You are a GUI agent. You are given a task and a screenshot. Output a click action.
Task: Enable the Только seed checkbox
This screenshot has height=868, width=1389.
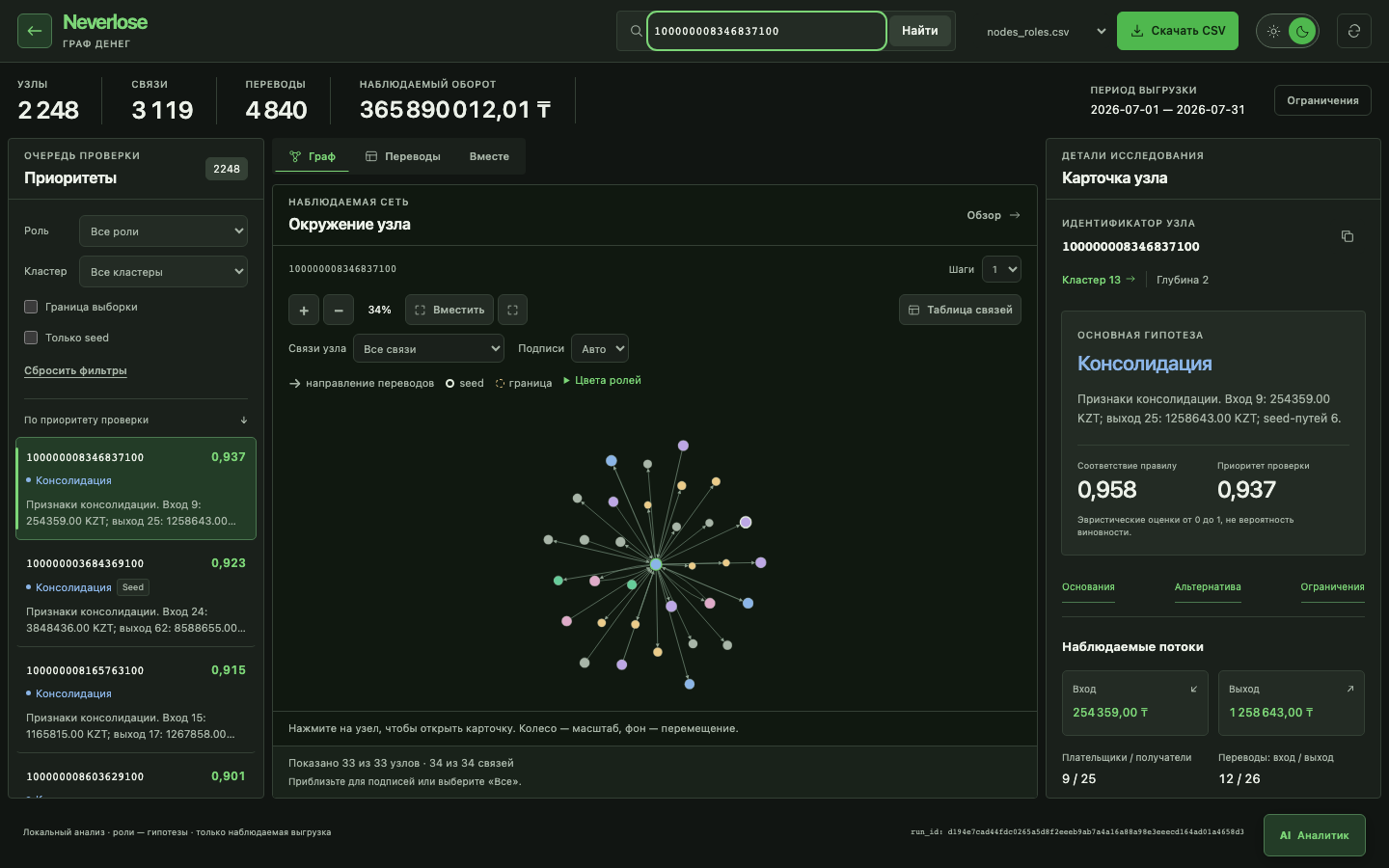click(x=31, y=338)
